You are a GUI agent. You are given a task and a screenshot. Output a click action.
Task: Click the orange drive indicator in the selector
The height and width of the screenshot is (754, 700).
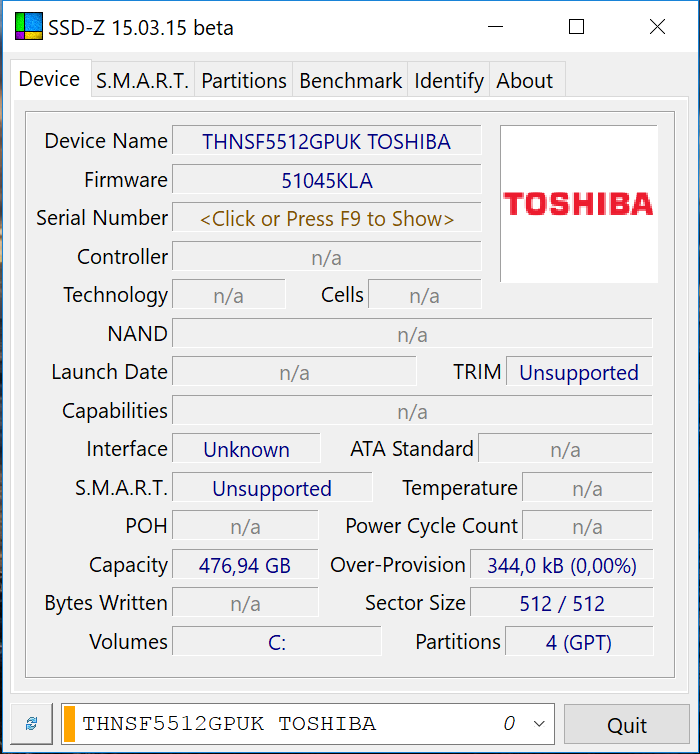70,724
